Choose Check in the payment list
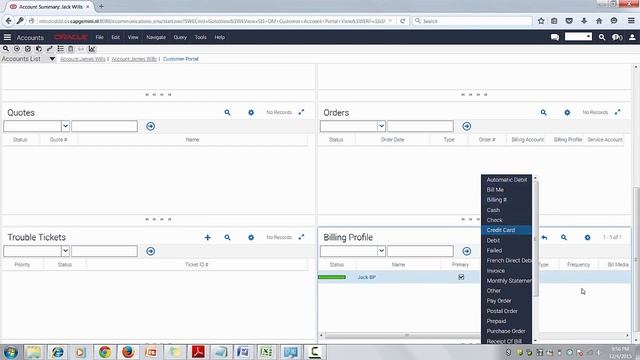640x360 pixels. click(506, 220)
